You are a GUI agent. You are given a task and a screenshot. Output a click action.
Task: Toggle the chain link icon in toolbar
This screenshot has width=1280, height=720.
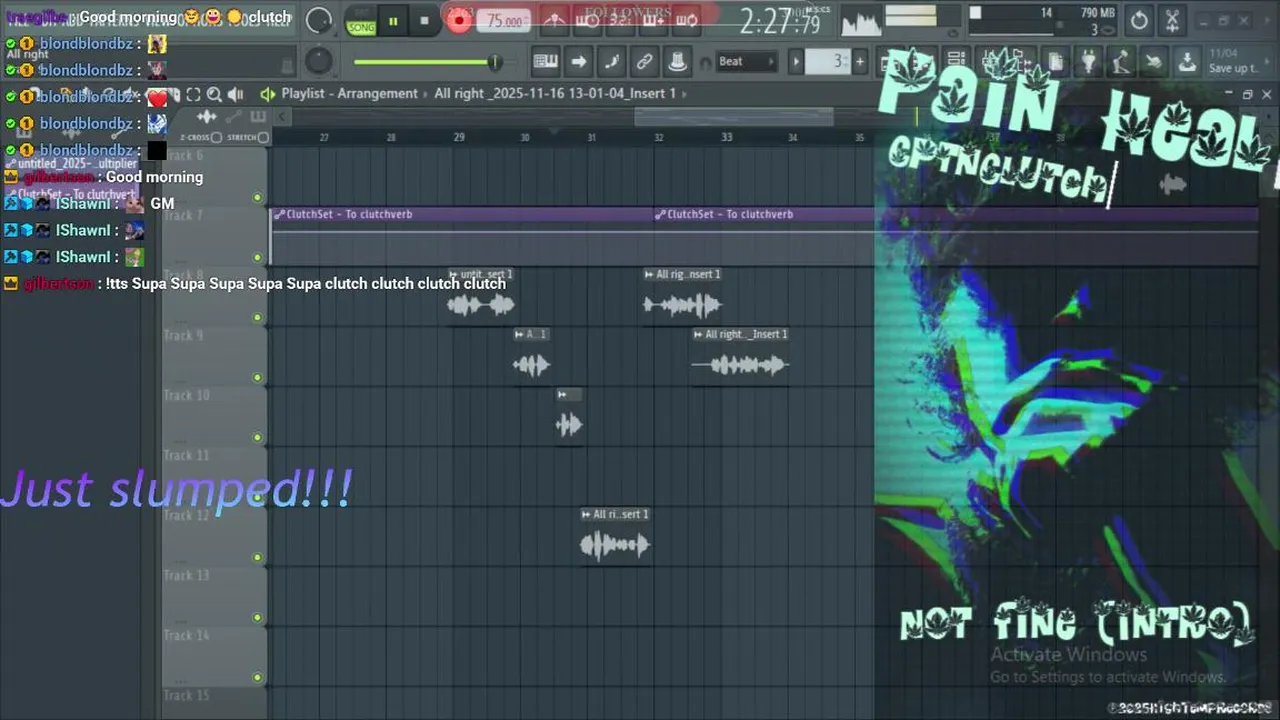tap(644, 62)
